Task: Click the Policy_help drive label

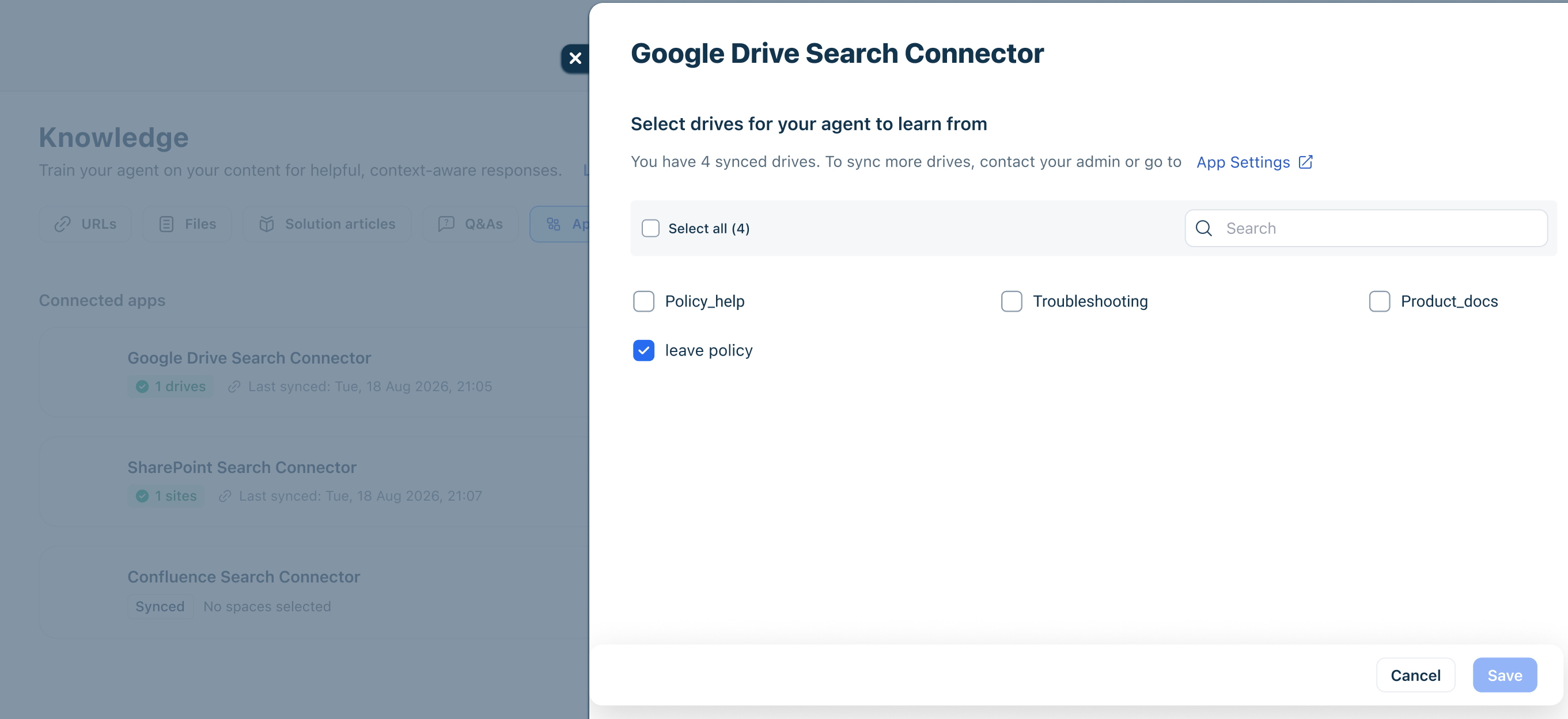Action: [705, 301]
